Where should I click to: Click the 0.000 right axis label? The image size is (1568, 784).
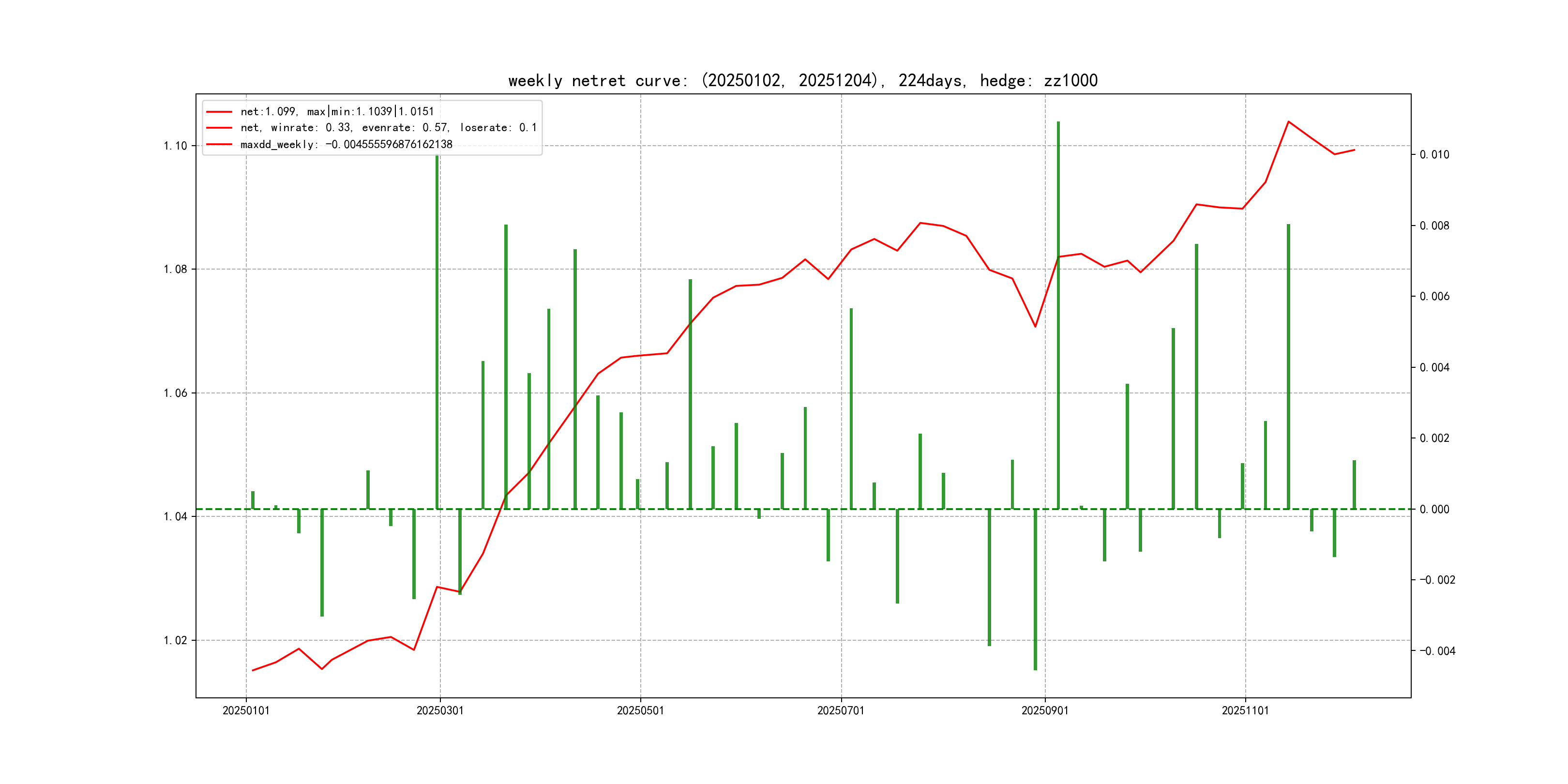click(x=1435, y=510)
